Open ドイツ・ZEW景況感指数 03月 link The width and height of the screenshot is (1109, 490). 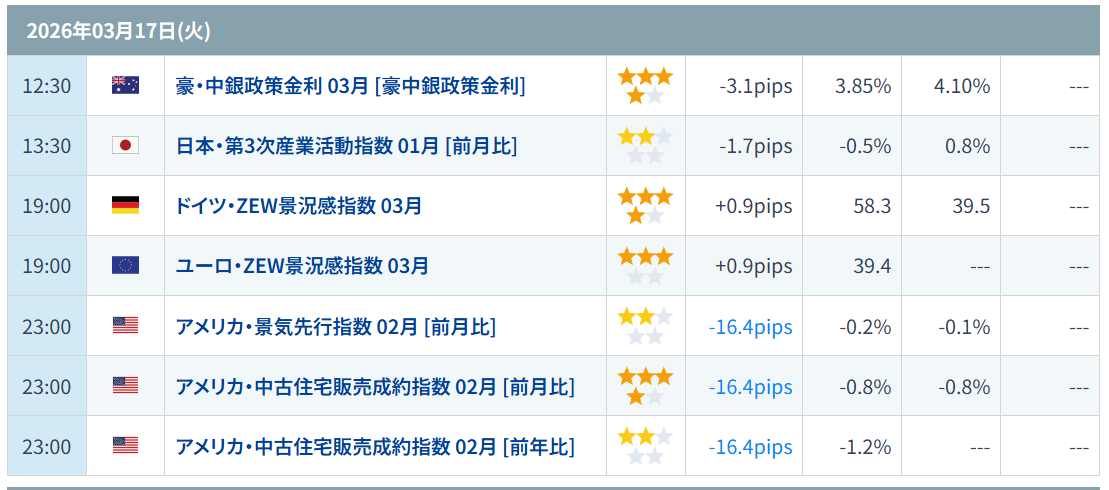pos(298,206)
